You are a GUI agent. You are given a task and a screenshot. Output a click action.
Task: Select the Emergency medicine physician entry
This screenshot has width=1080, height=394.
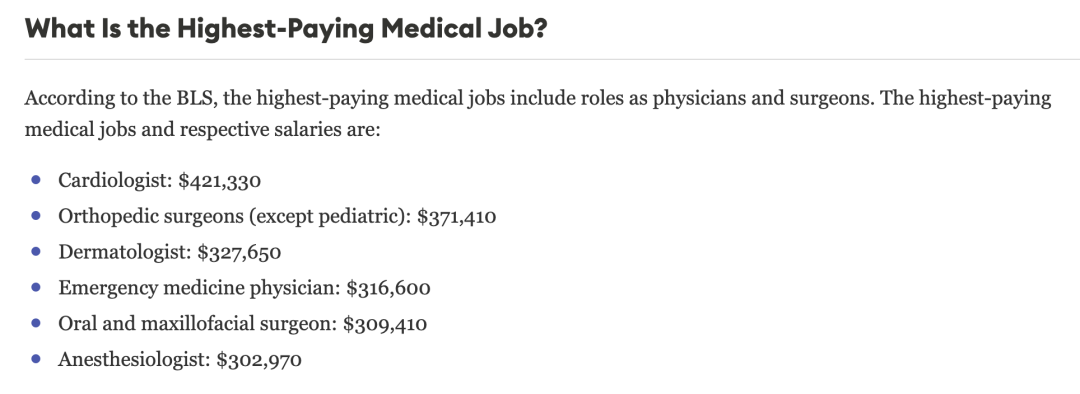pyautogui.click(x=245, y=288)
